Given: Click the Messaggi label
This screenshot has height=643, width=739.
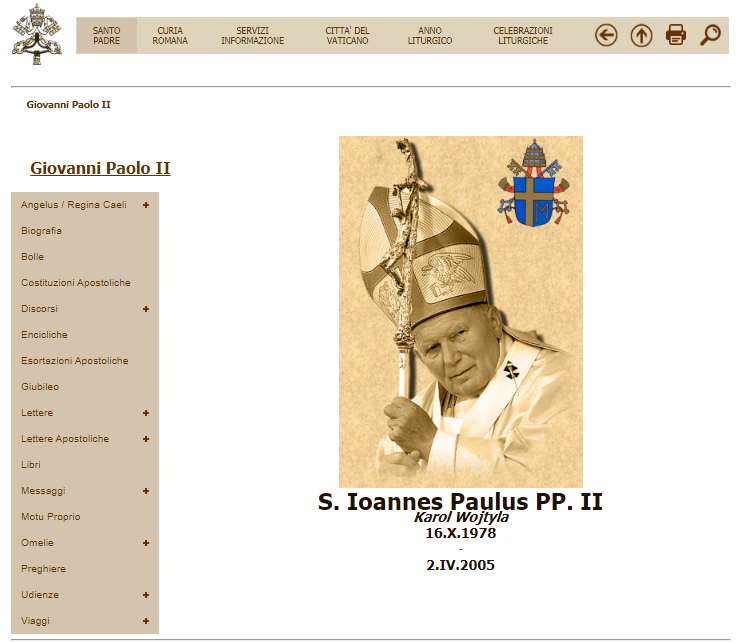Looking at the screenshot, I should [x=43, y=491].
